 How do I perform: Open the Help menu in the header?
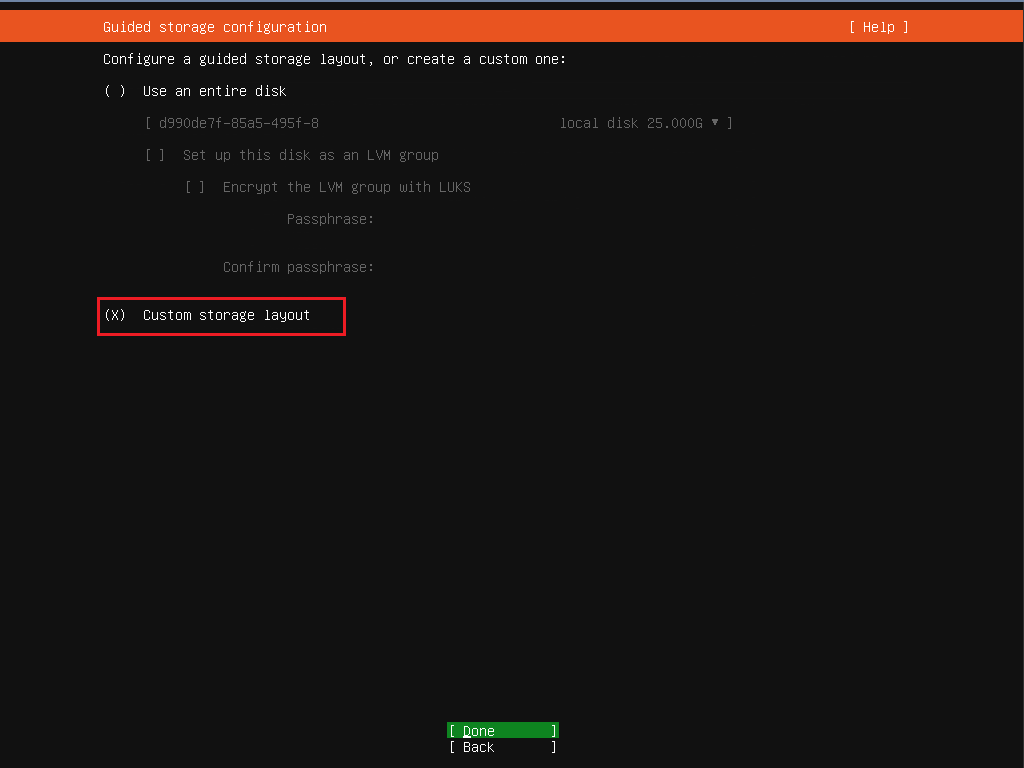tap(878, 27)
